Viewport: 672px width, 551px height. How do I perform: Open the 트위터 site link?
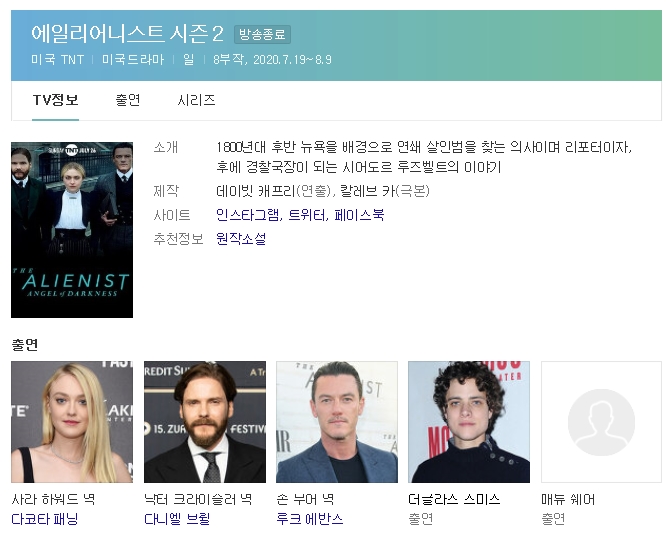[307, 215]
